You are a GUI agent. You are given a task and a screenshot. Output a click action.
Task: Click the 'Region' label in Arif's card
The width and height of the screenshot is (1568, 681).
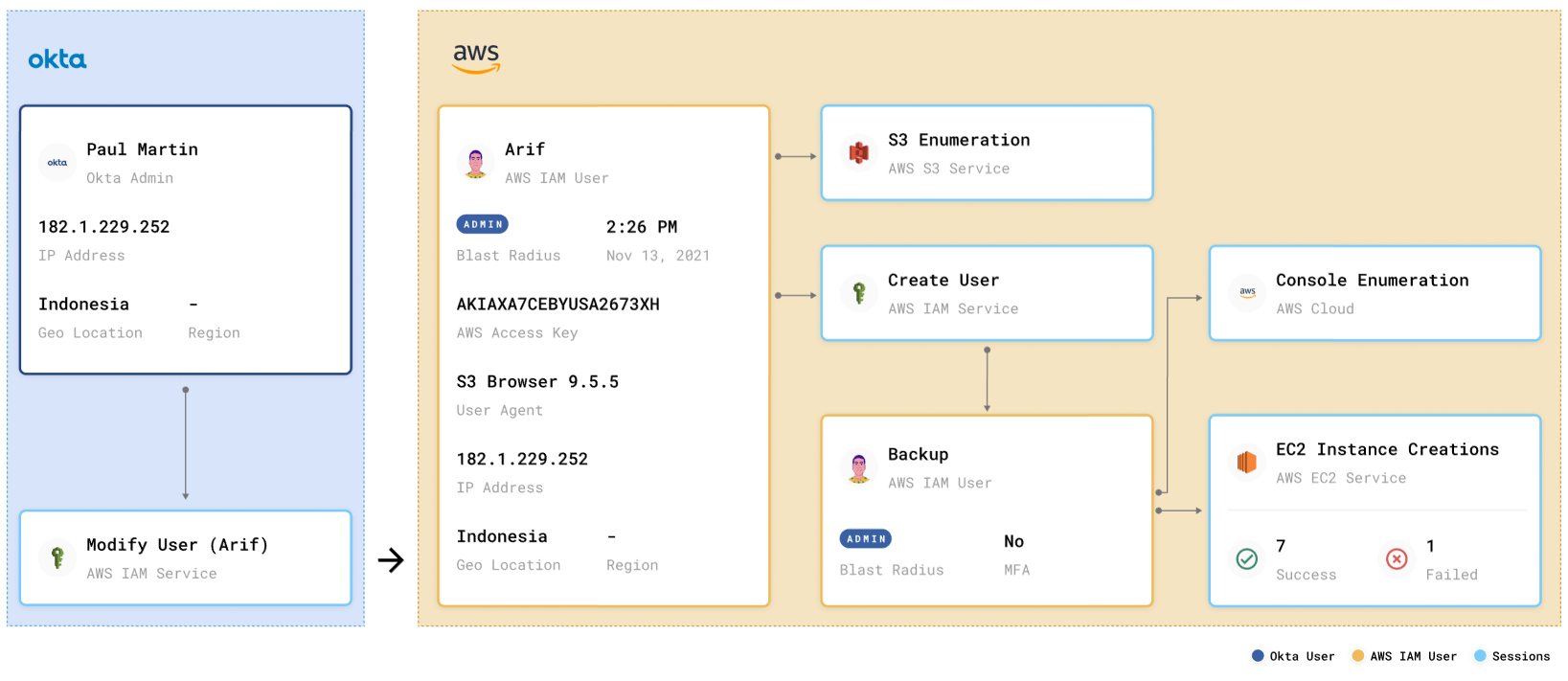(632, 566)
